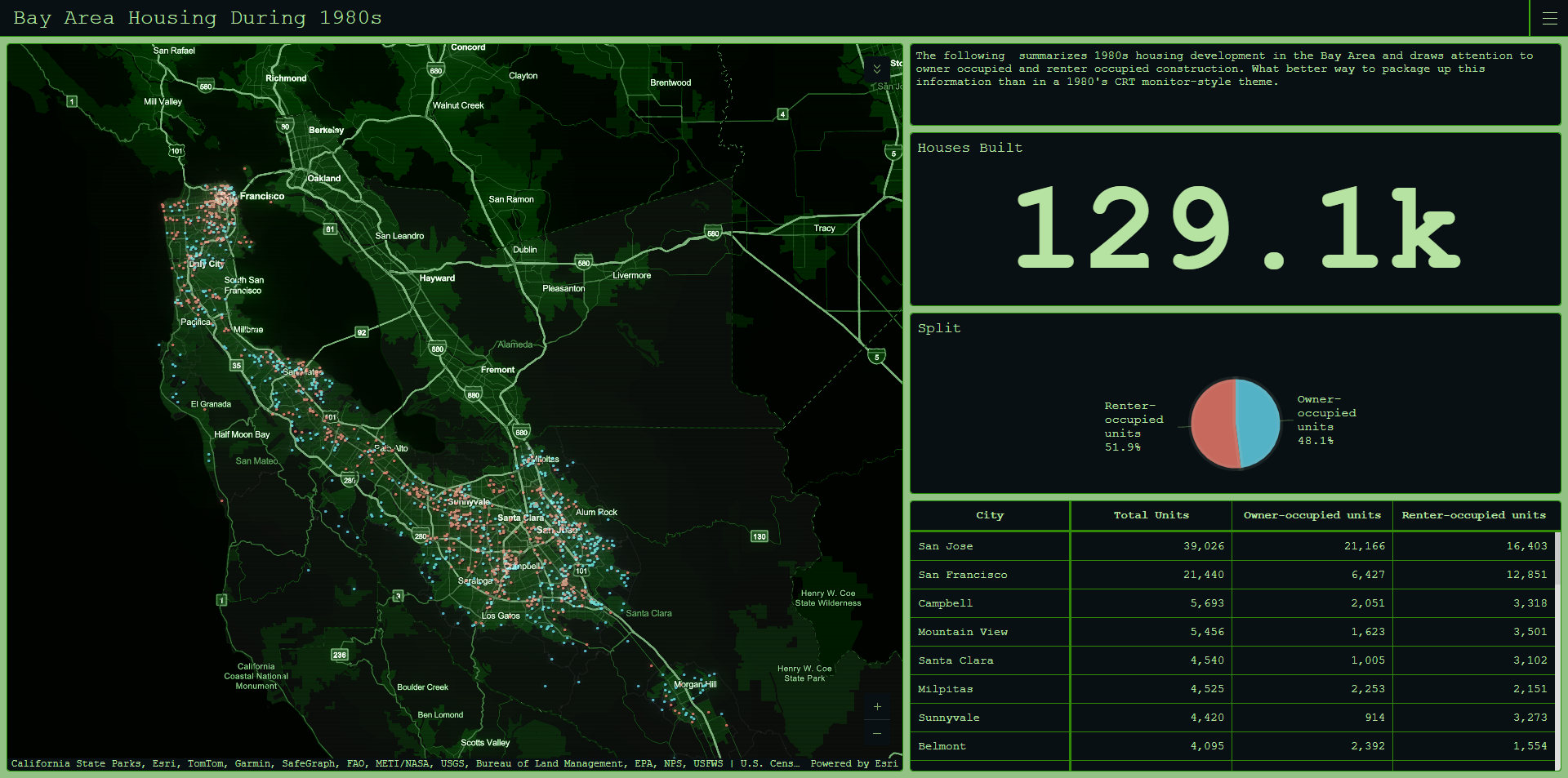1568x778 pixels.
Task: Sort the table by the Total Units column
Action: [x=1150, y=515]
